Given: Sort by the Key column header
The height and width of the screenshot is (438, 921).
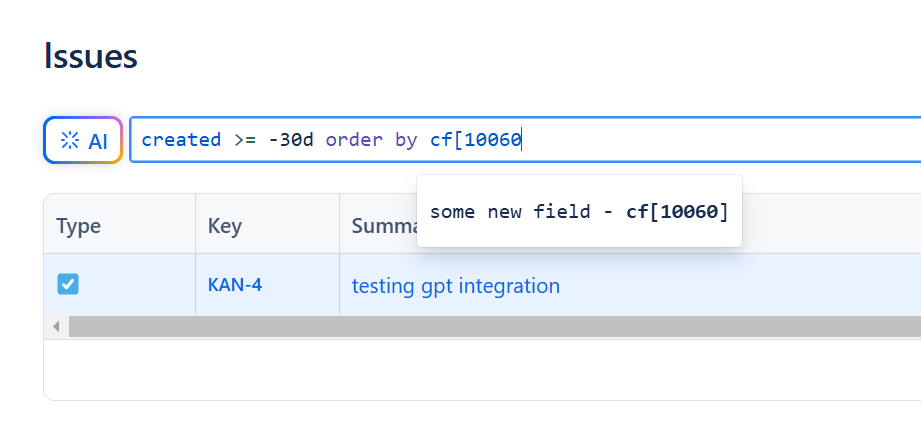Looking at the screenshot, I should point(225,226).
